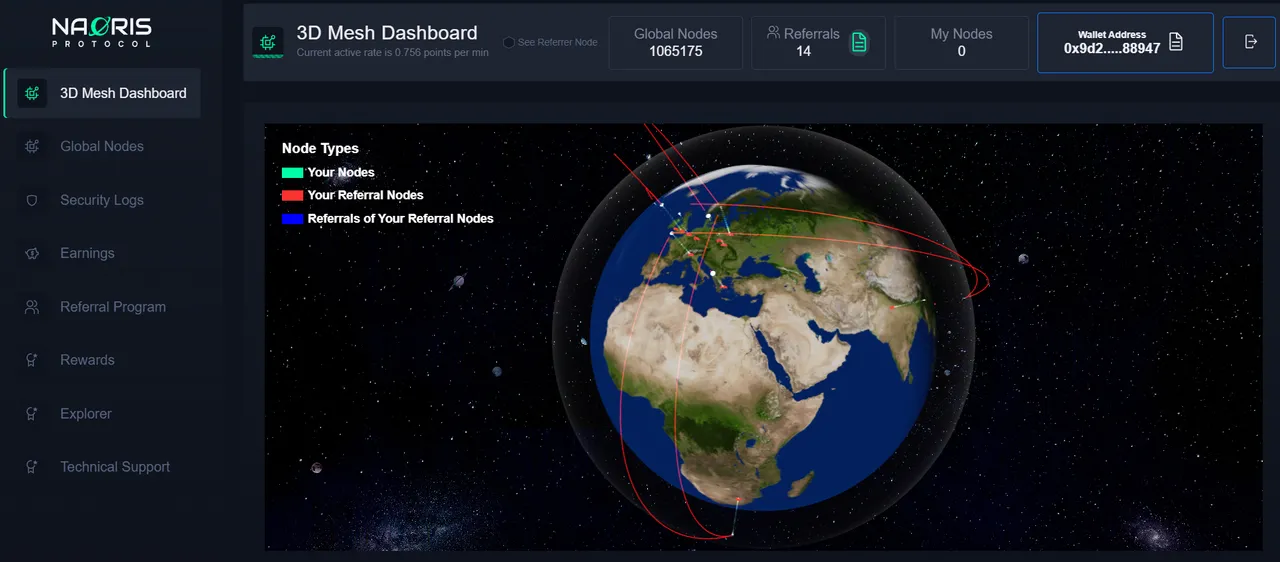Click the Referrals 14 card
Viewport: 1280px width, 562px height.
tap(819, 42)
